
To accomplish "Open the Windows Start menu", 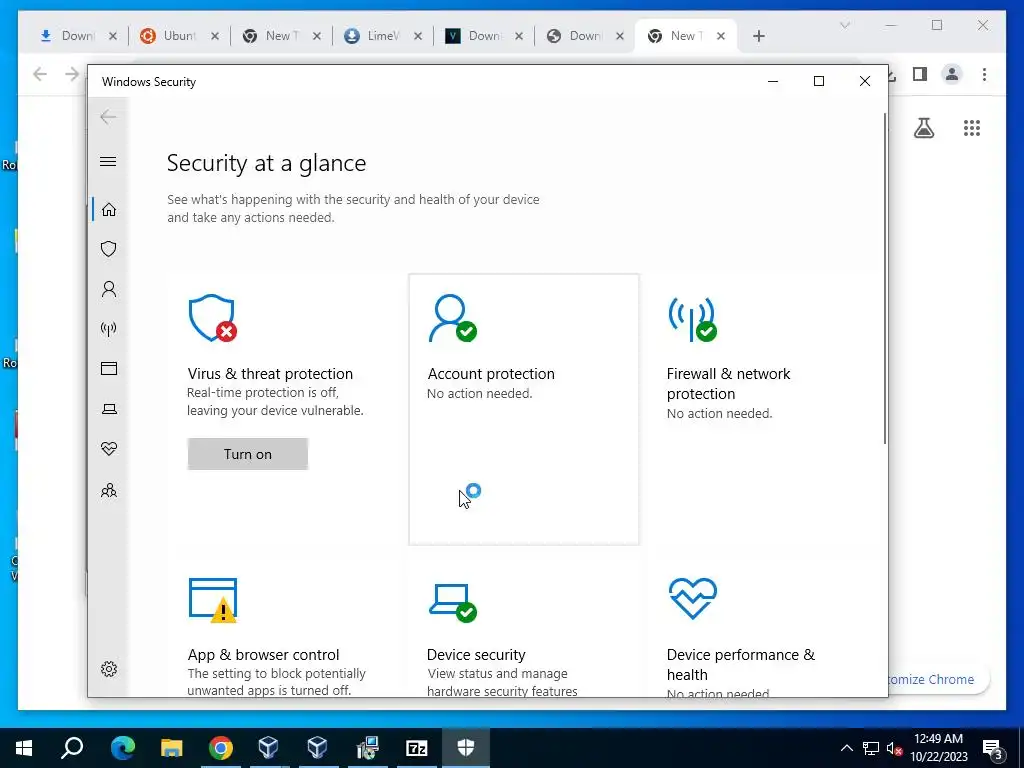I will 24,748.
